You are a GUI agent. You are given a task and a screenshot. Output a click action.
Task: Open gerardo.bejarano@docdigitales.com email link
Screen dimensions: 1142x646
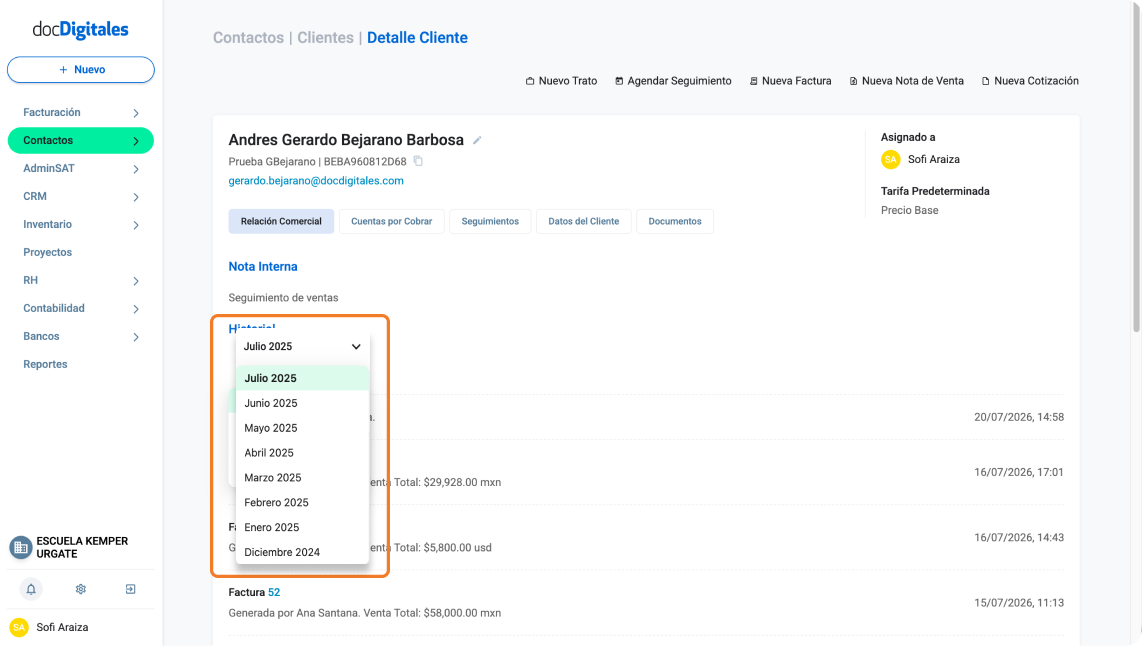pyautogui.click(x=316, y=181)
